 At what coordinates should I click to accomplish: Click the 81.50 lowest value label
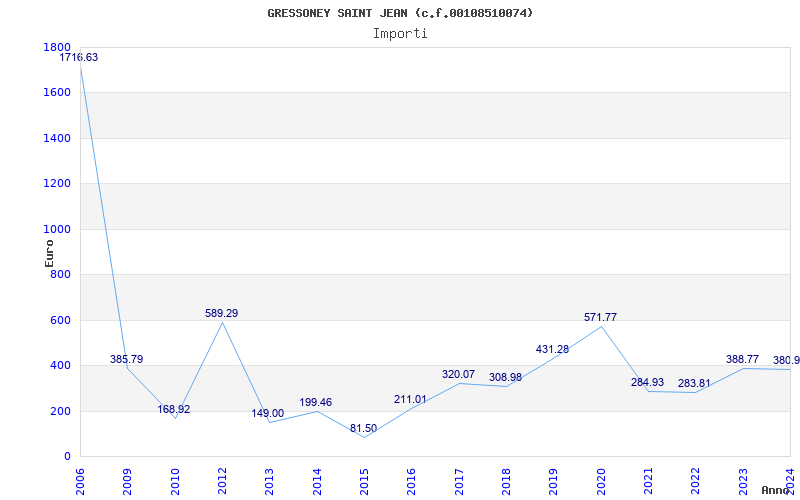tap(363, 429)
